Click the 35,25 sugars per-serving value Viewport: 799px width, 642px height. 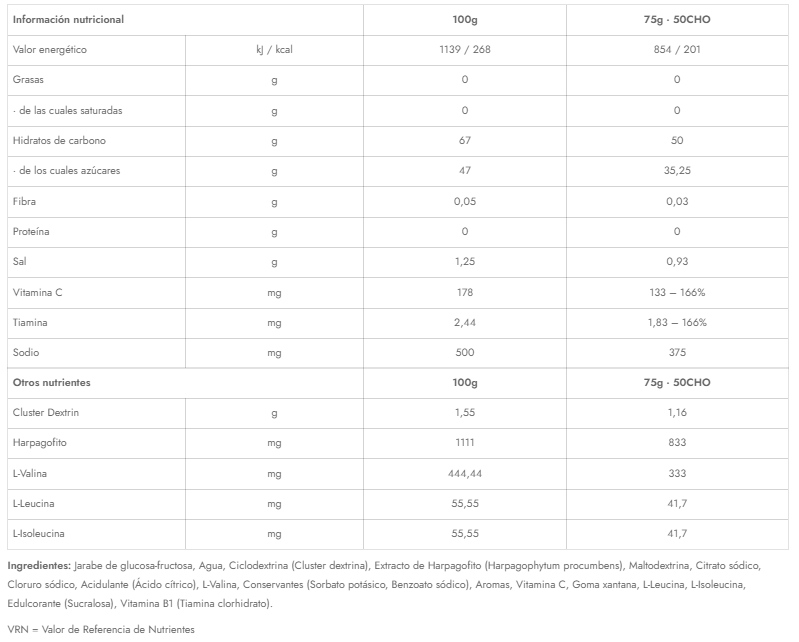[677, 171]
